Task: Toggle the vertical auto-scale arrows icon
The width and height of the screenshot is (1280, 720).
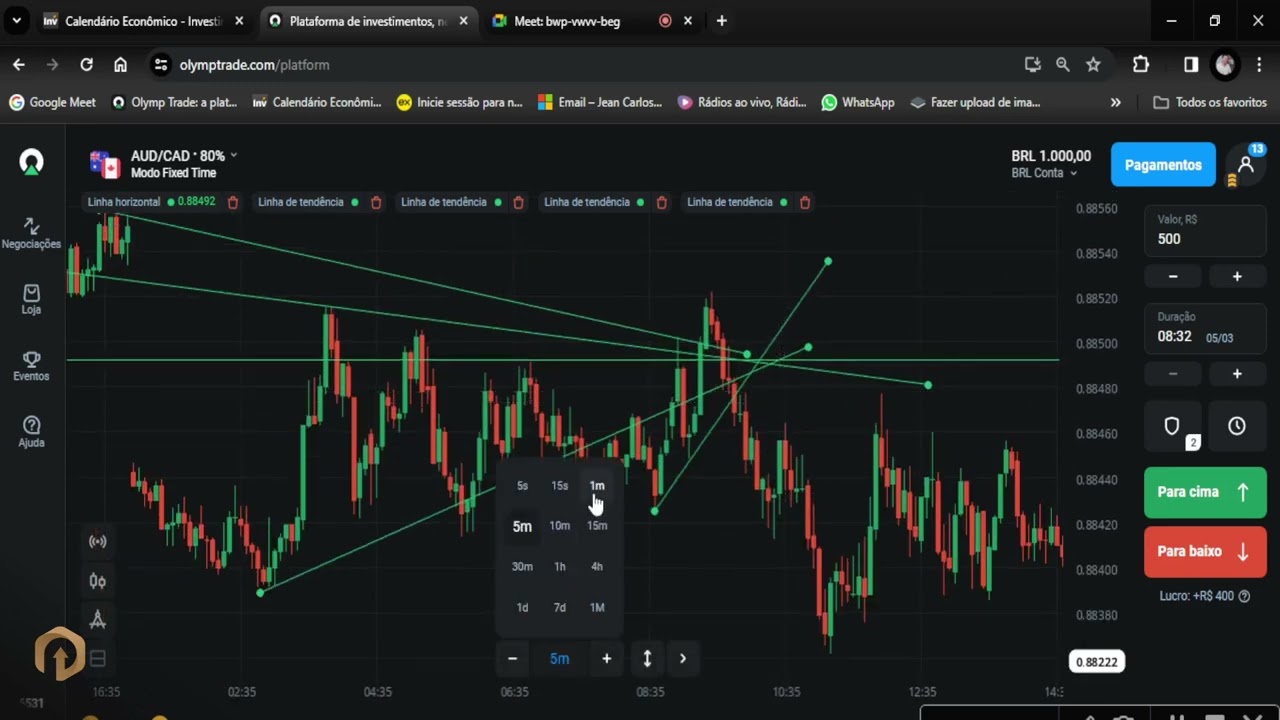Action: (x=647, y=658)
